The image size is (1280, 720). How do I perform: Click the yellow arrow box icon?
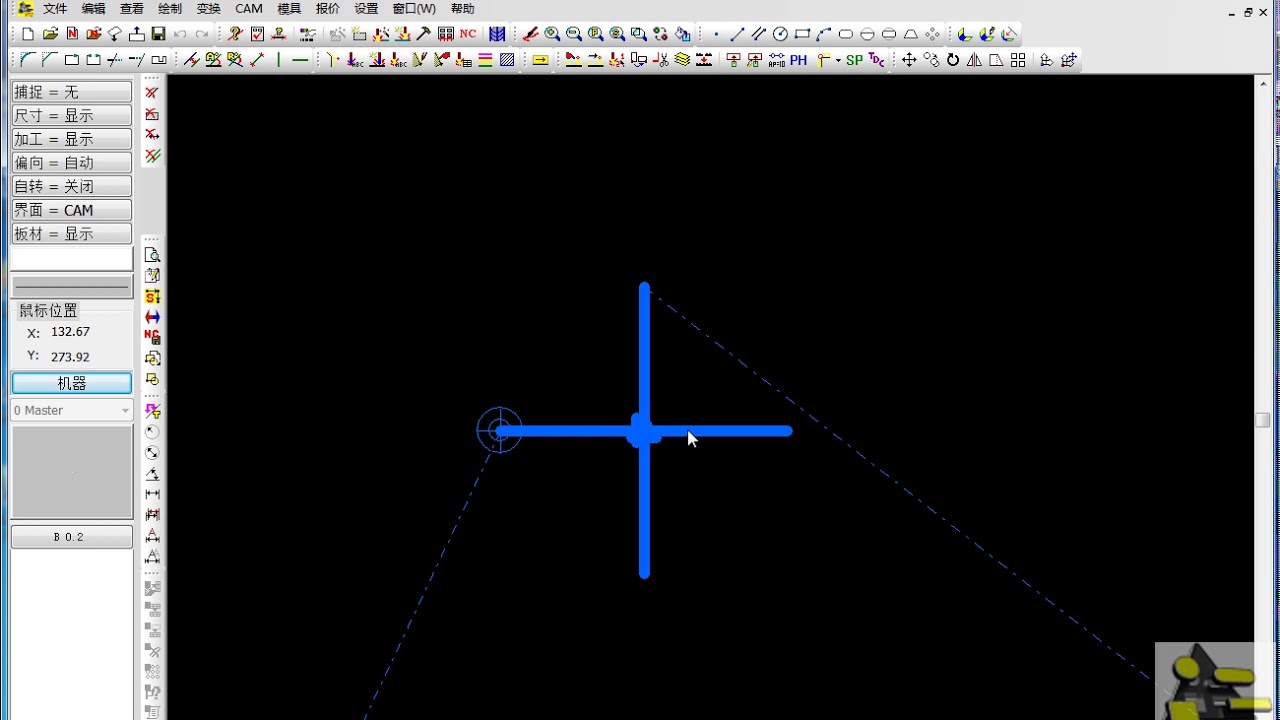pos(540,60)
